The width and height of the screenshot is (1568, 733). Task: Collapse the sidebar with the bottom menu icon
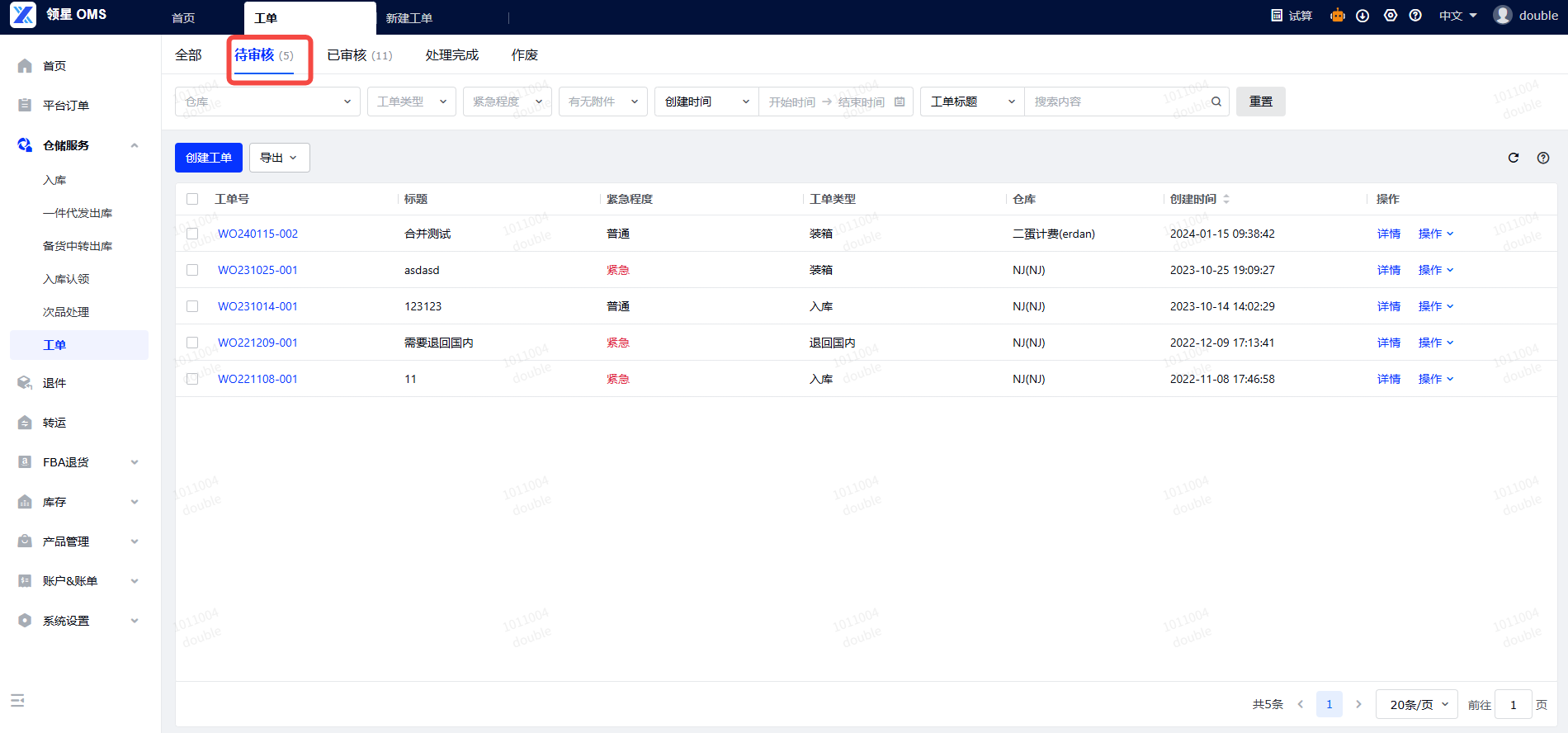point(17,701)
